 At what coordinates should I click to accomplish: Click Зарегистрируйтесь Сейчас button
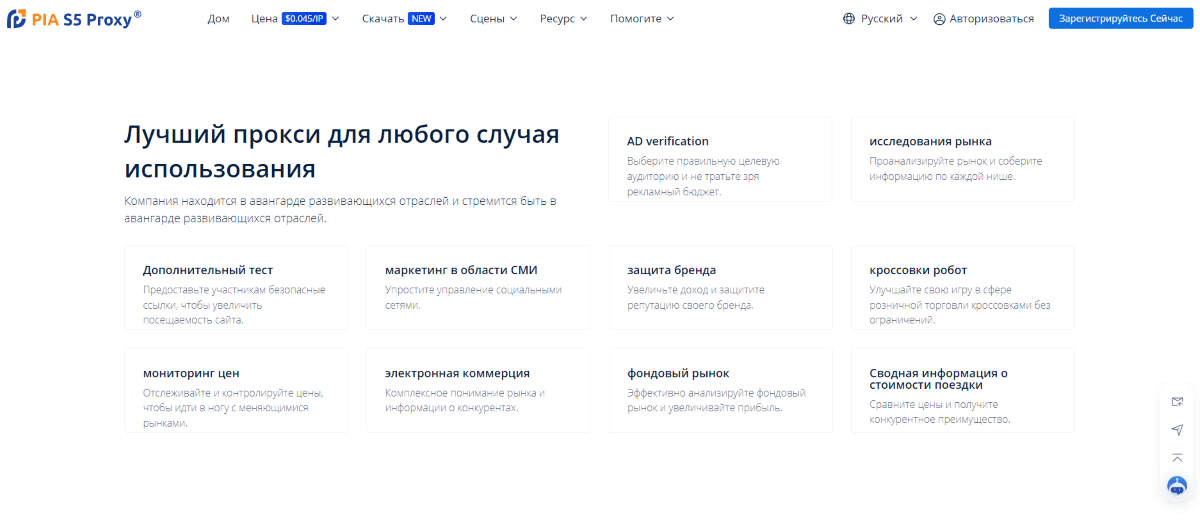(x=1121, y=18)
